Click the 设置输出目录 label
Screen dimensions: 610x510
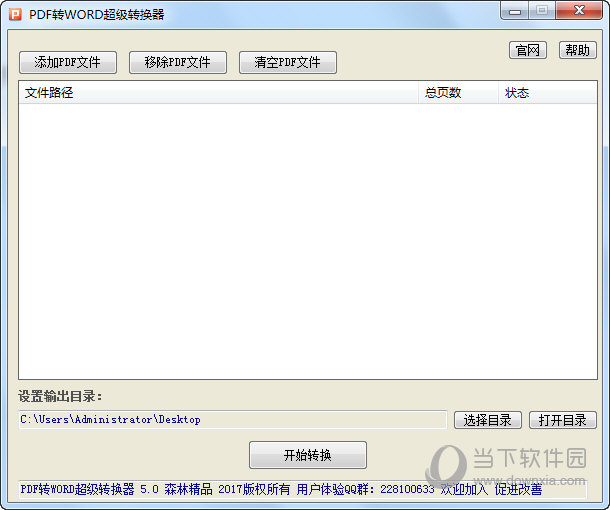point(60,396)
